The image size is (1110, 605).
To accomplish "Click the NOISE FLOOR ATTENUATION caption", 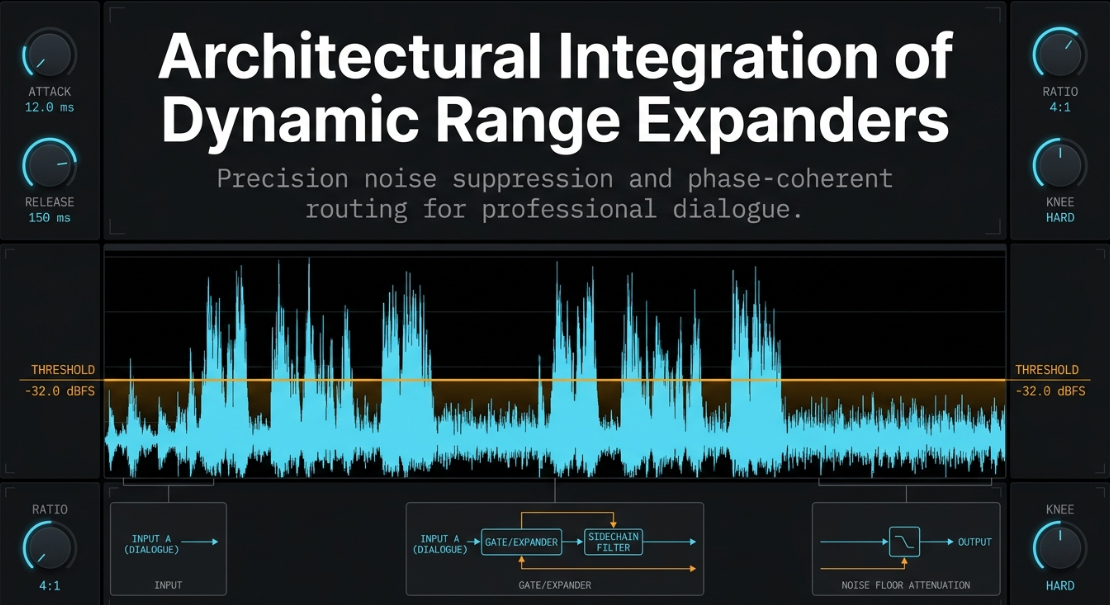I will tap(905, 585).
